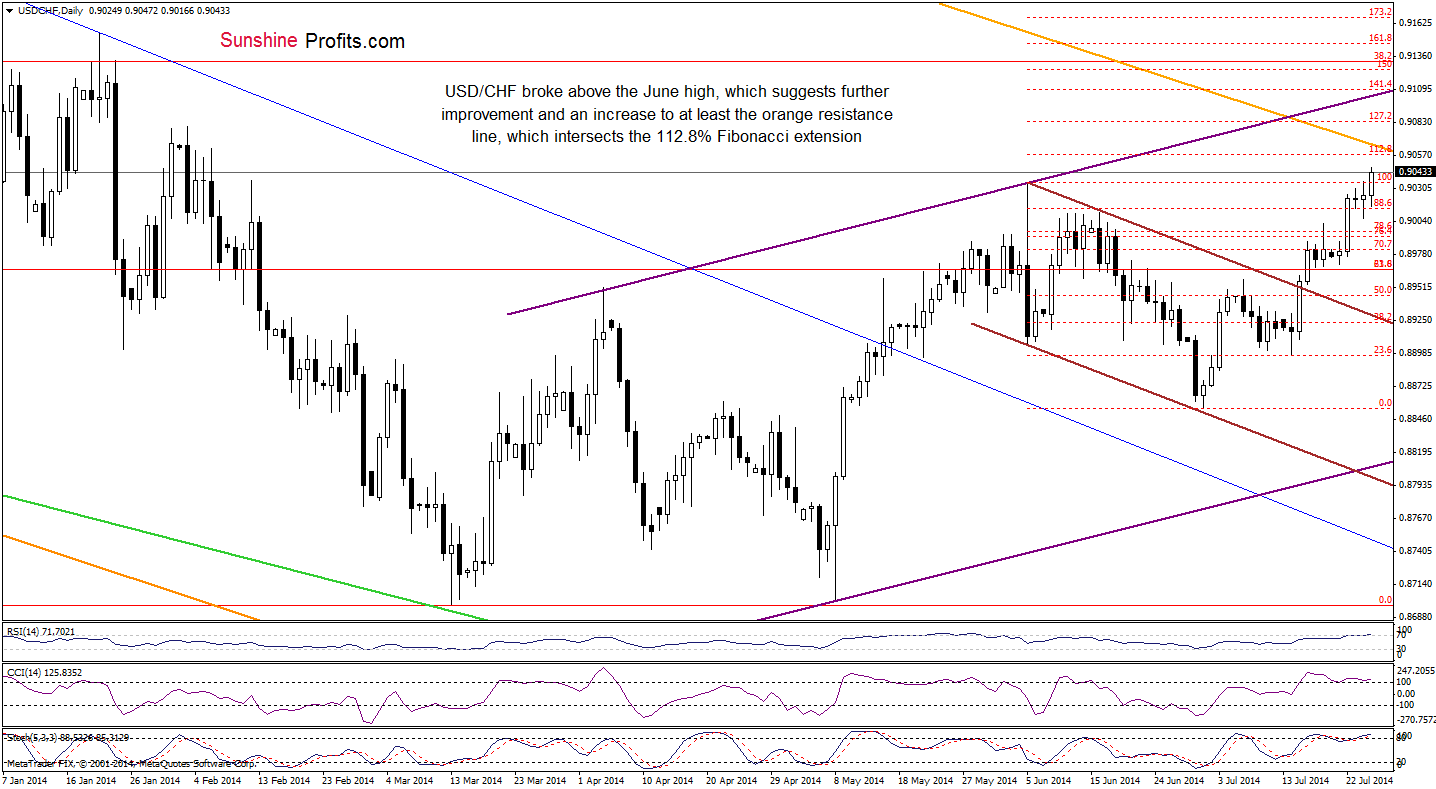
Task: Click the 0.88985 price axis label
Action: [x=1416, y=352]
